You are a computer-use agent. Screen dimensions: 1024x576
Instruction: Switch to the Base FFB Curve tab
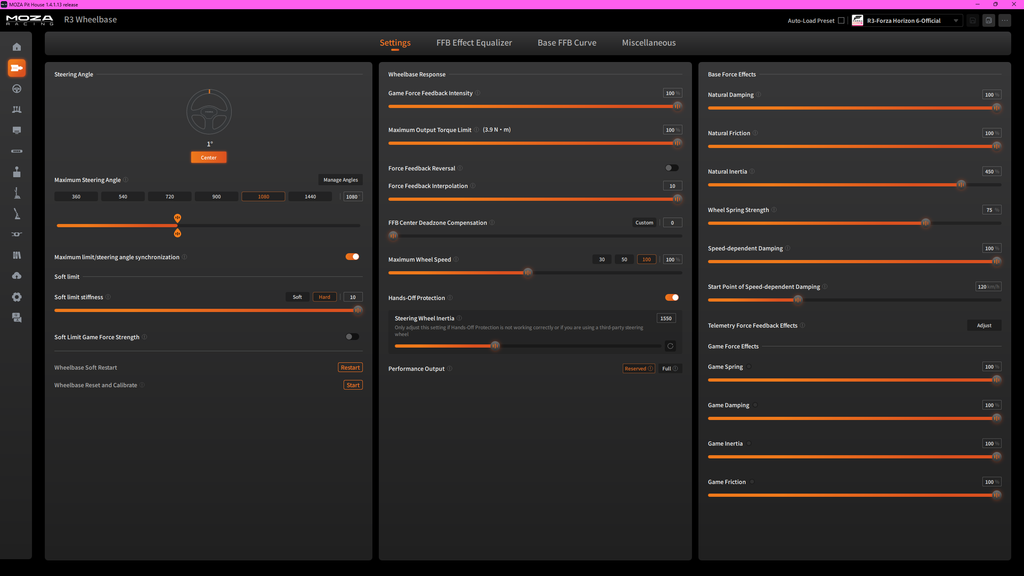point(567,42)
